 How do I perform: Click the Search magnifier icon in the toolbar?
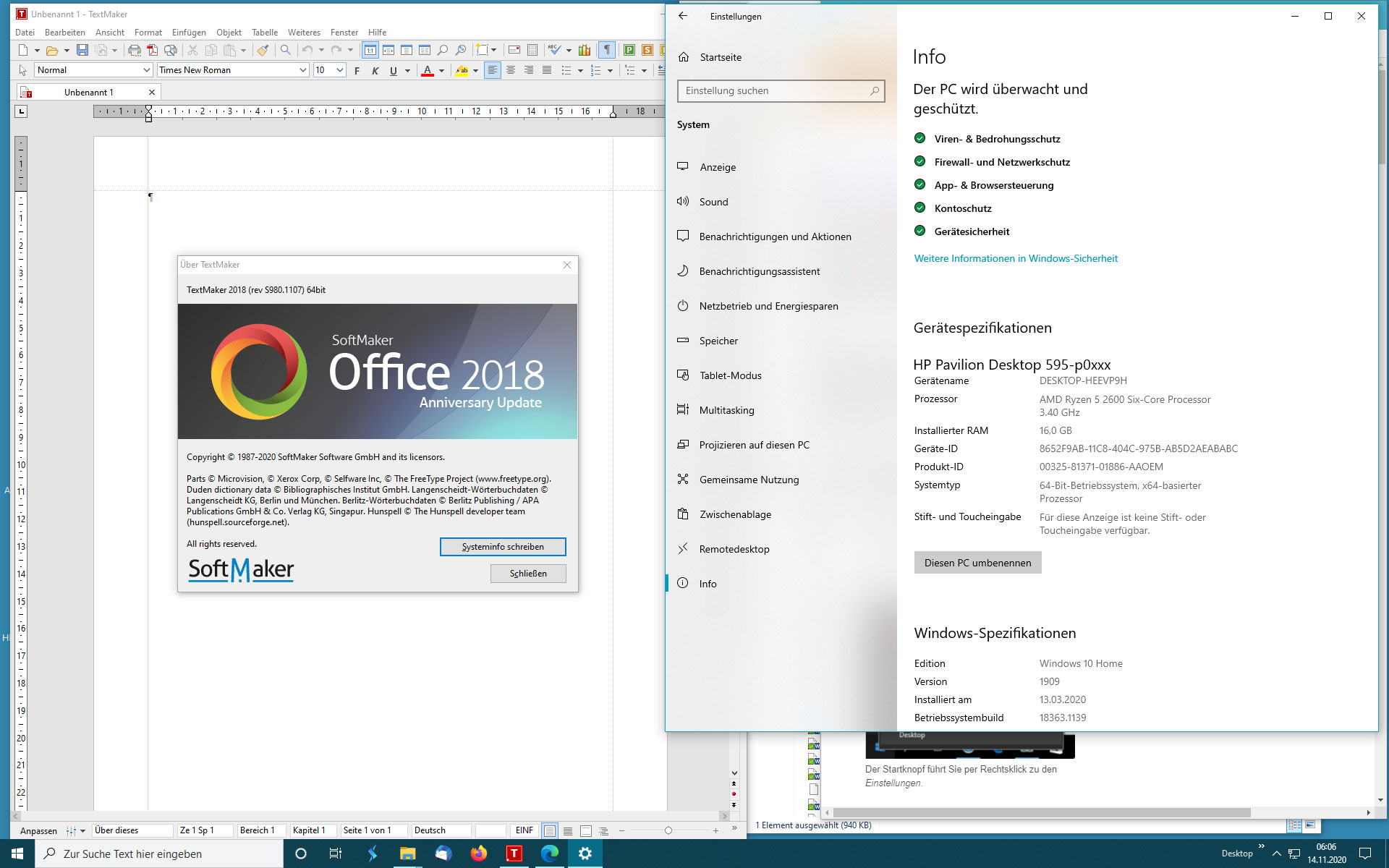click(285, 50)
